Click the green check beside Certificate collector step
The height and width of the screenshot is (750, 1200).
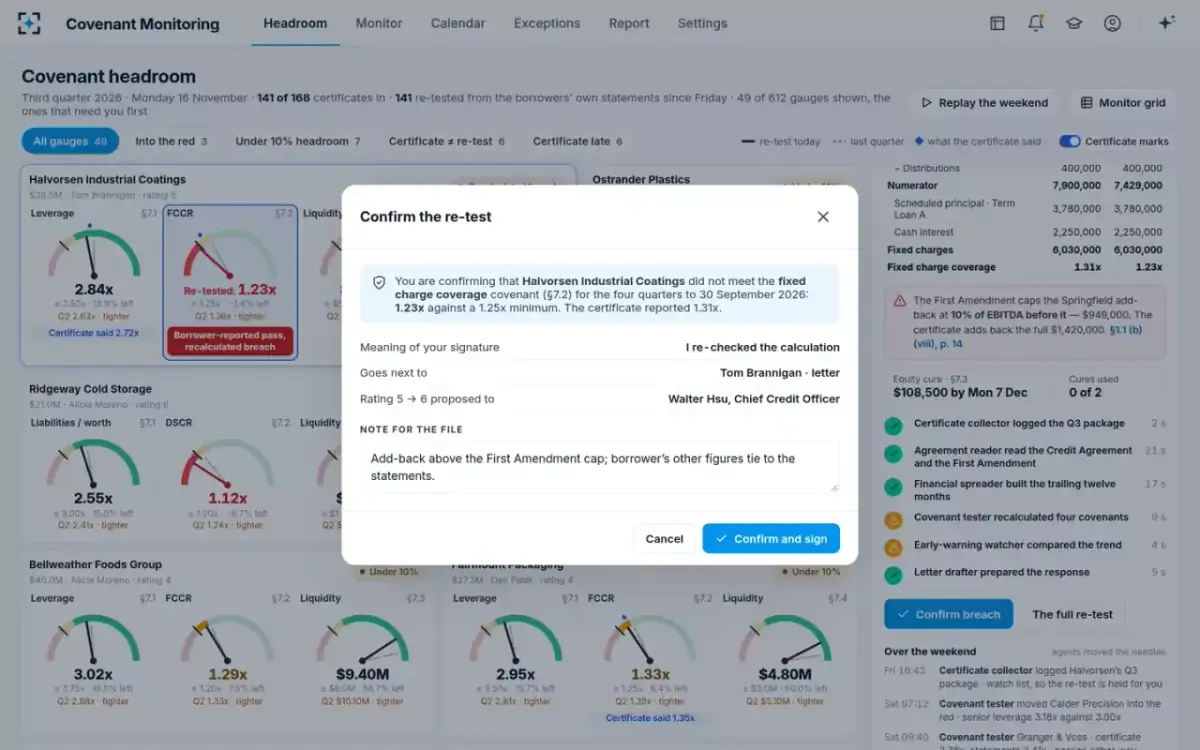pyautogui.click(x=893, y=425)
